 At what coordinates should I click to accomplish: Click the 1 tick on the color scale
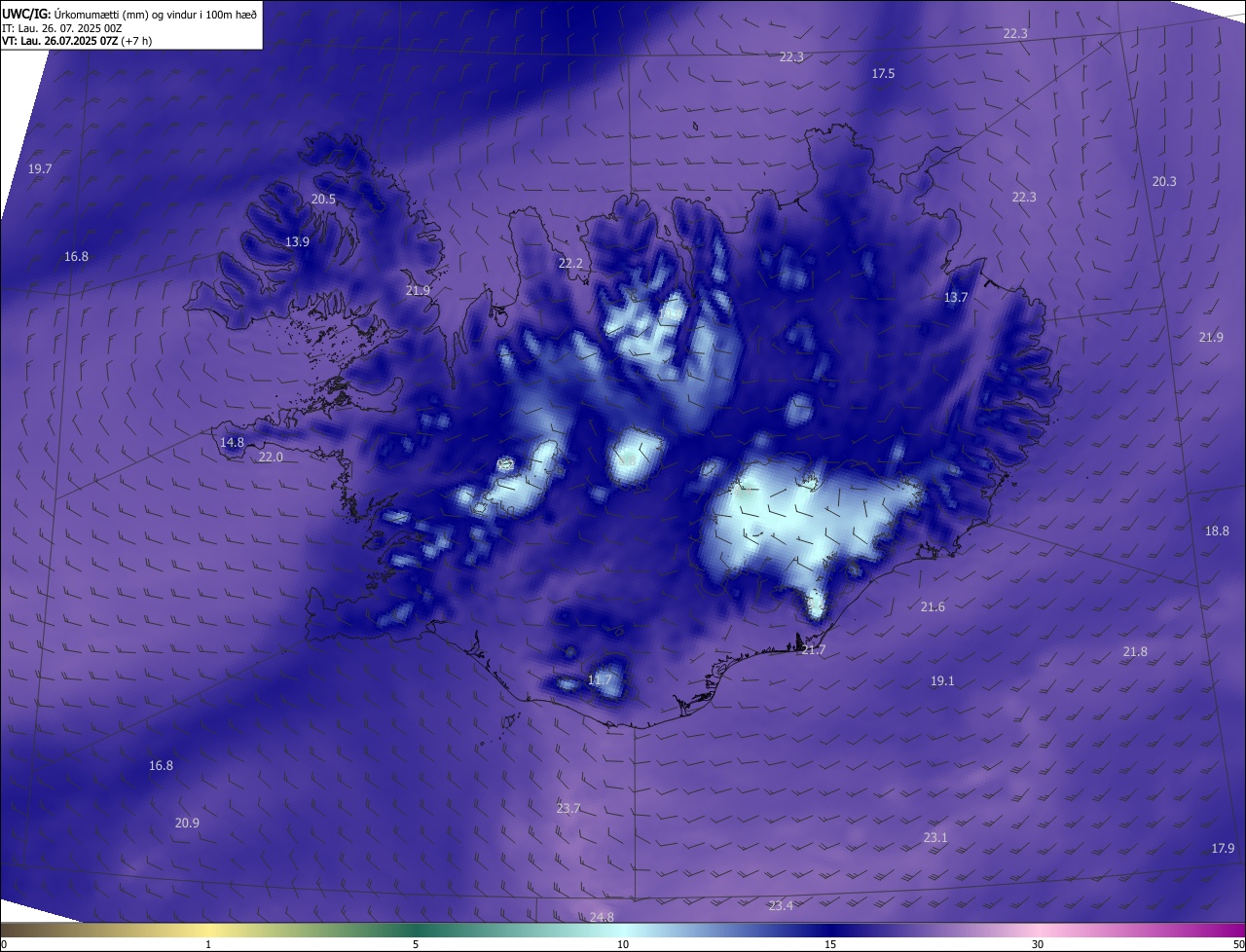pyautogui.click(x=209, y=944)
